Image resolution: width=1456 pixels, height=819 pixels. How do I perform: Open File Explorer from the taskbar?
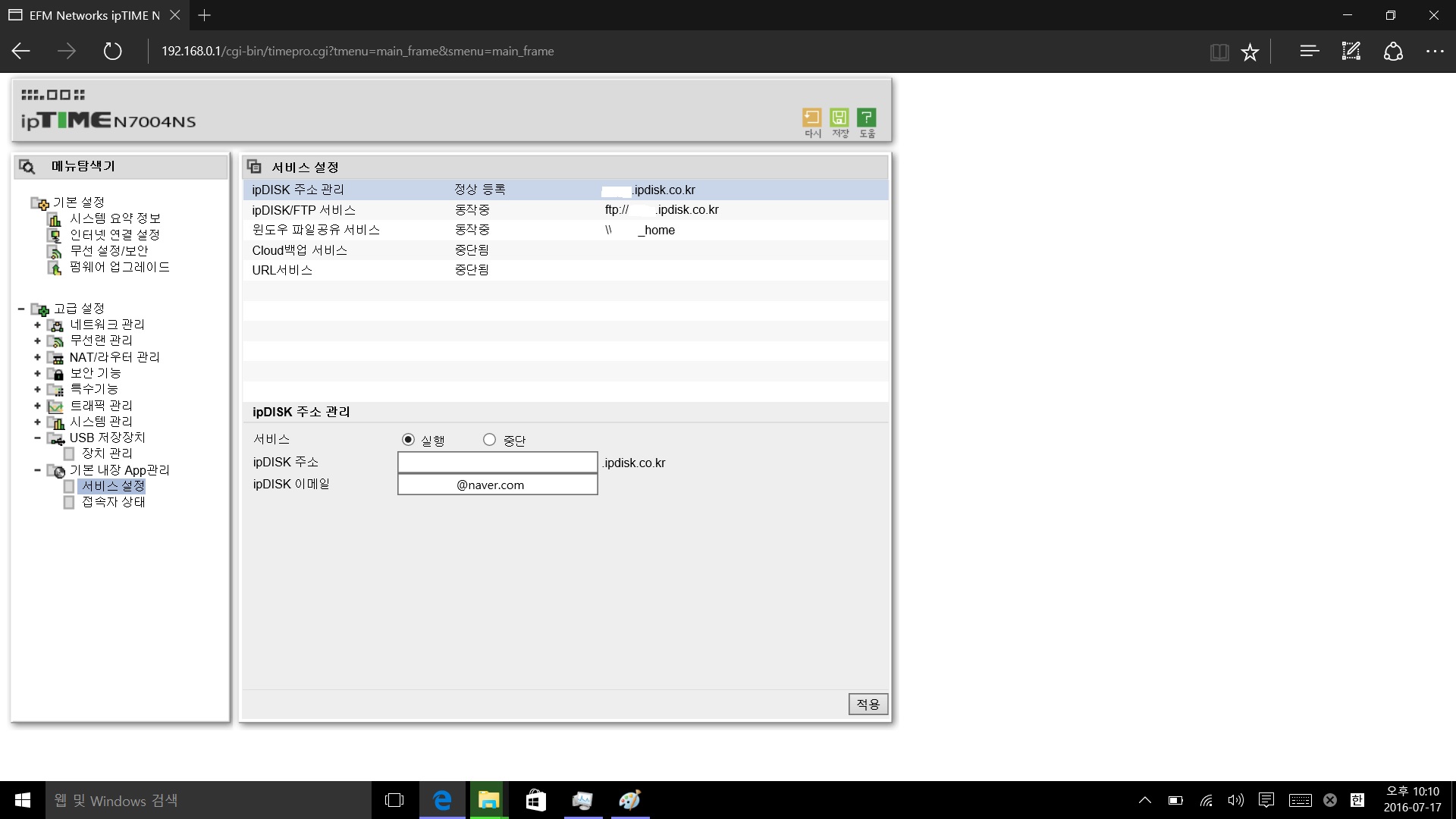(x=489, y=800)
